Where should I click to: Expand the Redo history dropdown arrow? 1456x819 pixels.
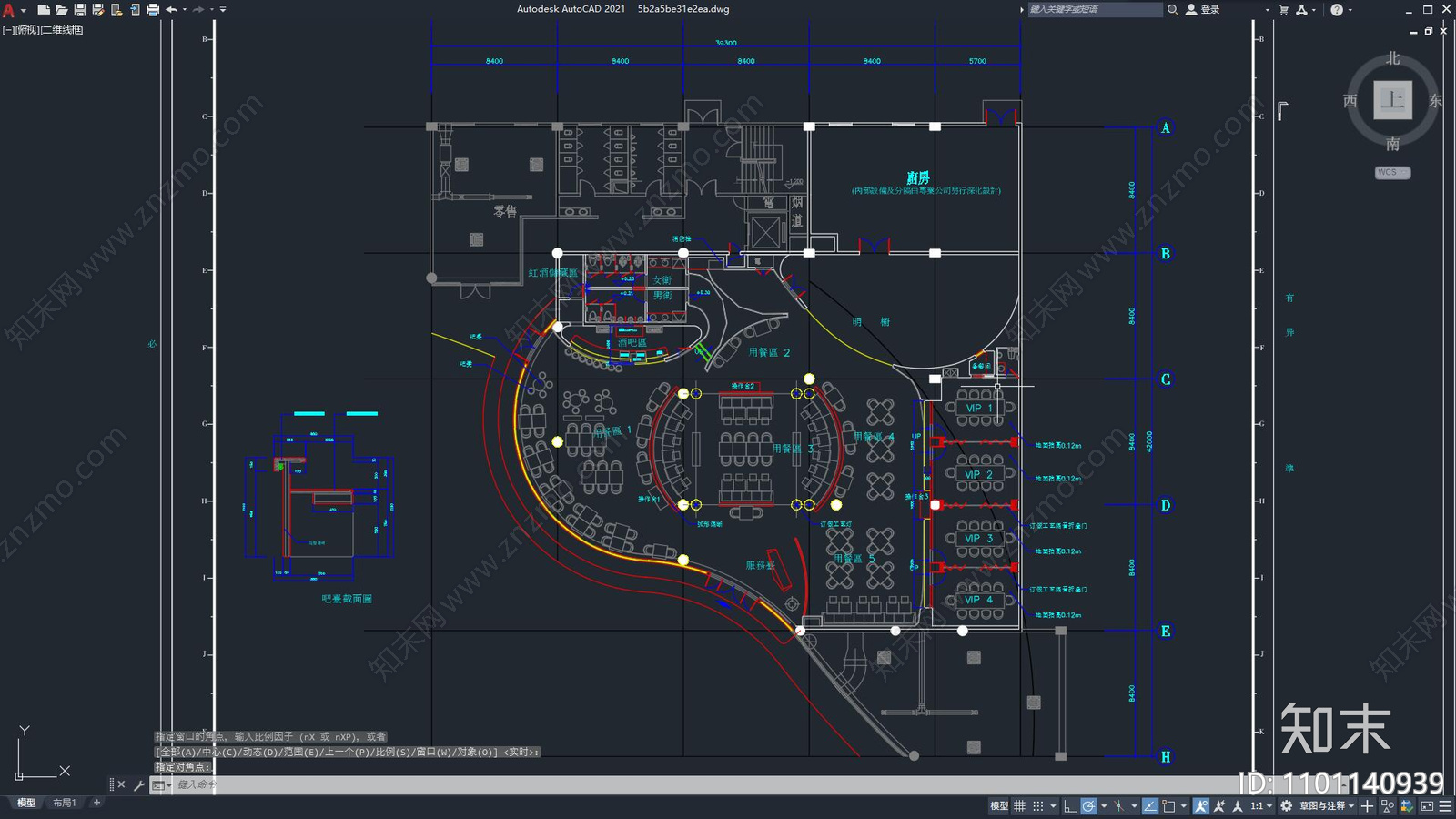(211, 9)
